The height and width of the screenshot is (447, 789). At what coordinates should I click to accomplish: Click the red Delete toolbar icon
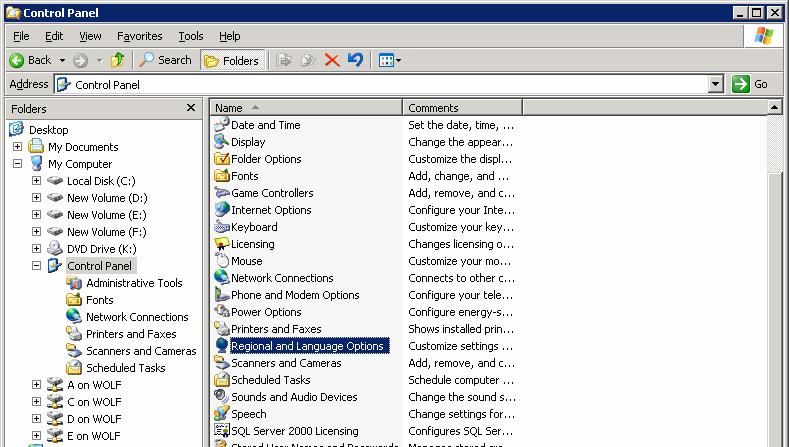[332, 60]
